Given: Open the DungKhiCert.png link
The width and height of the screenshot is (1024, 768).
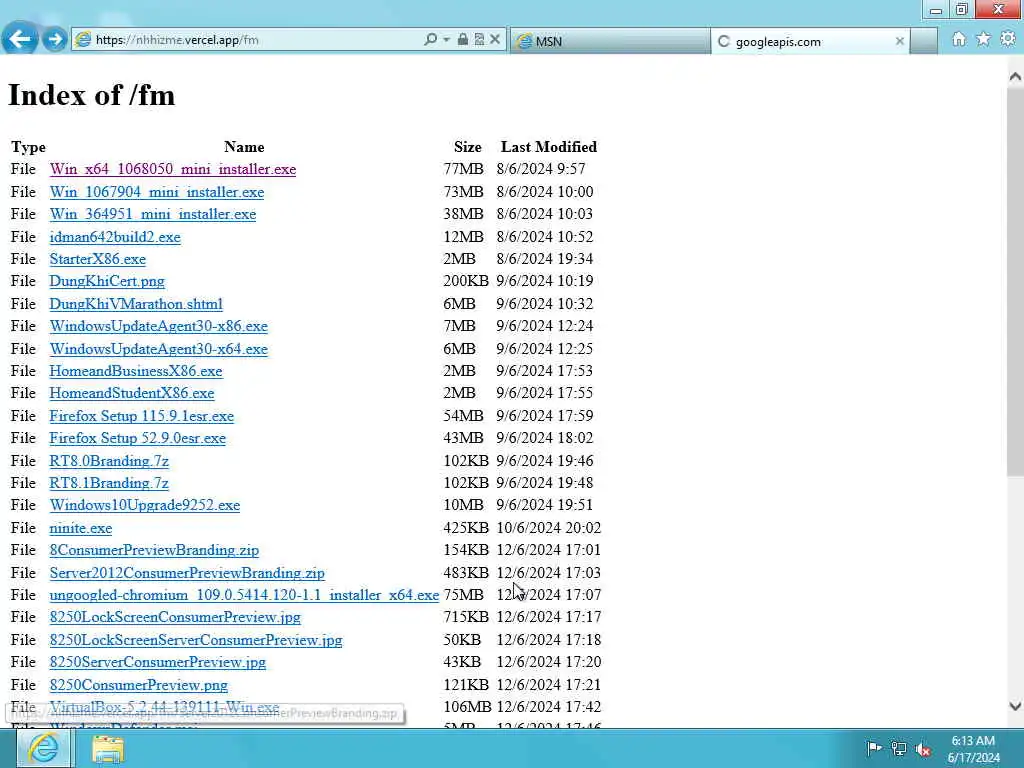Looking at the screenshot, I should pos(107,281).
